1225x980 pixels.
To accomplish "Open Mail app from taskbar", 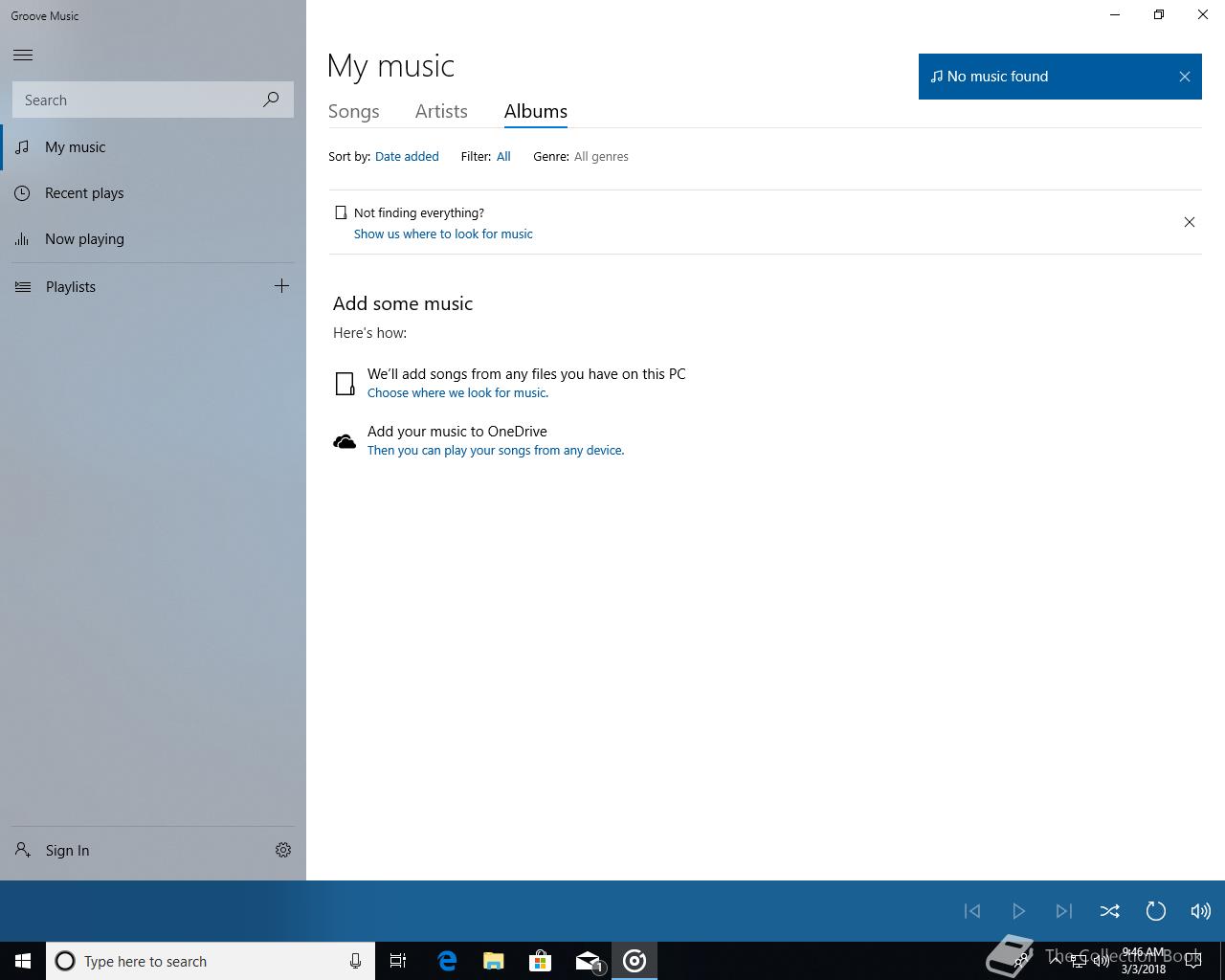I will (x=588, y=961).
